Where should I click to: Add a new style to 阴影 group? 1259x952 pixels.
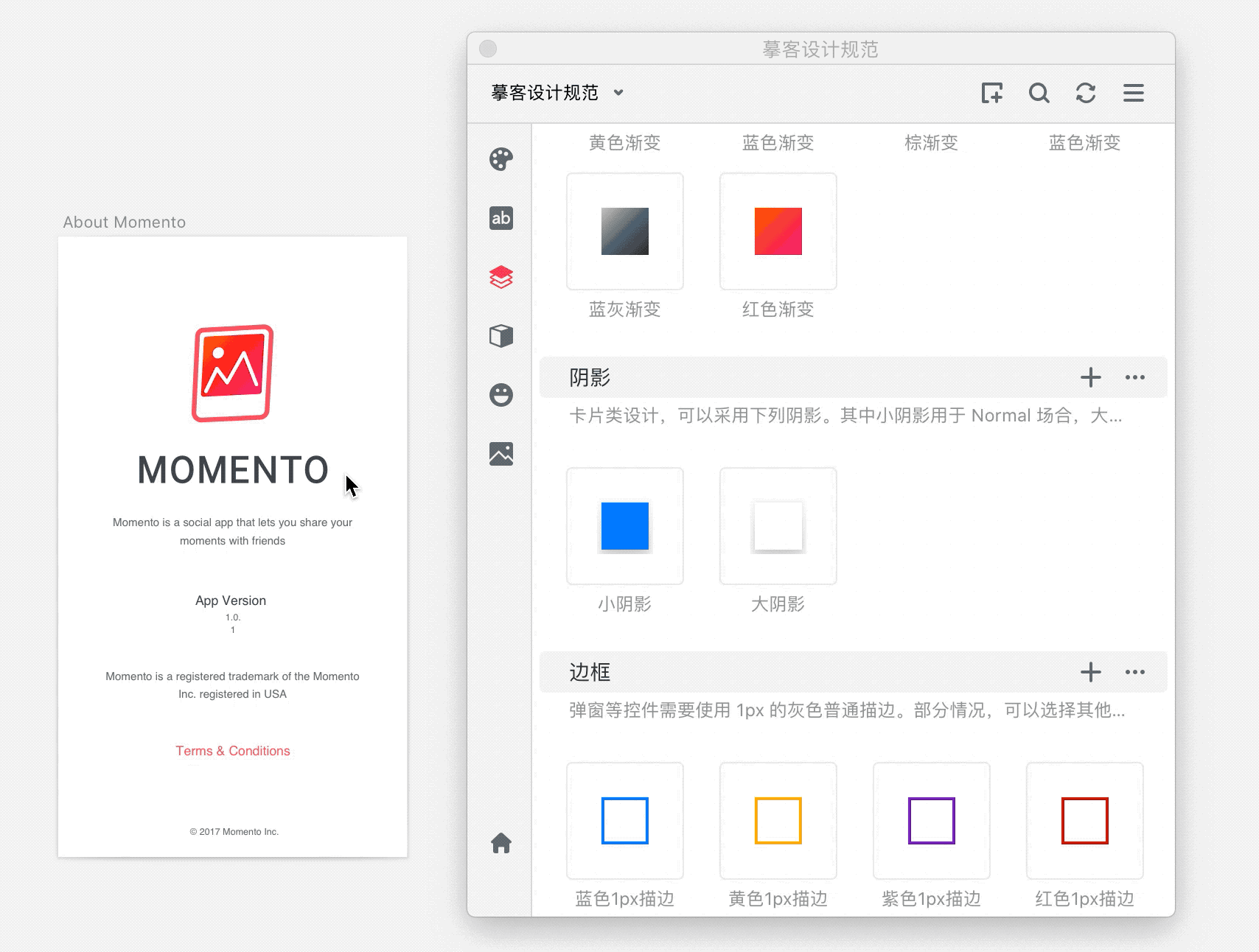point(1091,377)
